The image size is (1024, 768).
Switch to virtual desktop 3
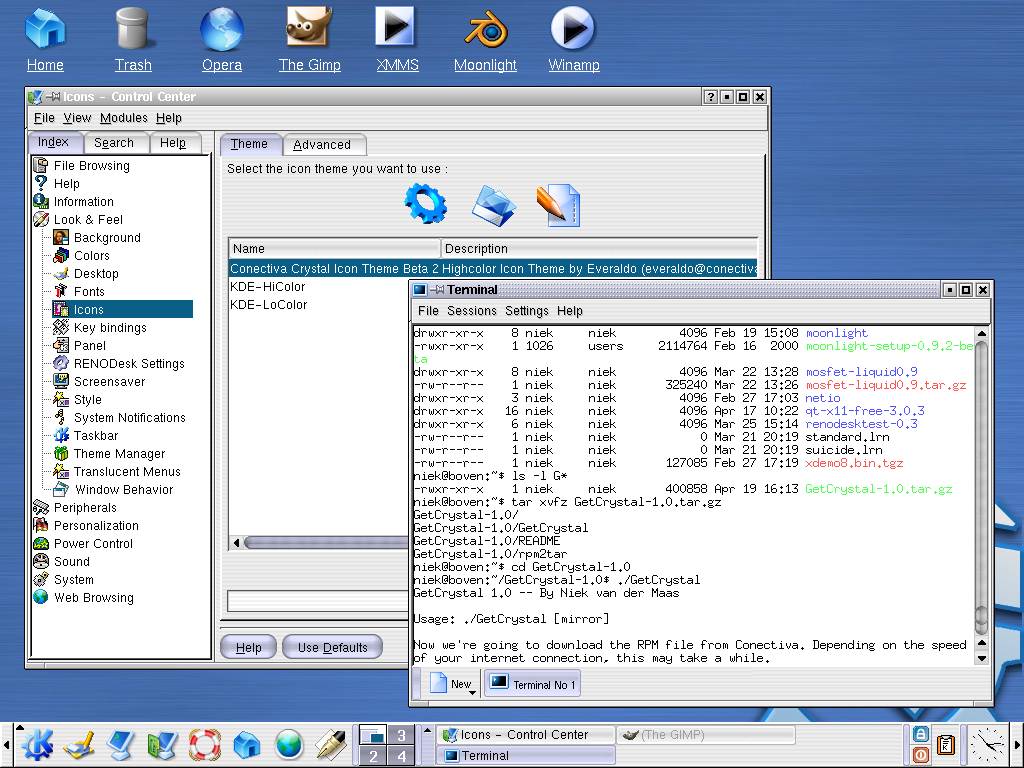pos(401,735)
